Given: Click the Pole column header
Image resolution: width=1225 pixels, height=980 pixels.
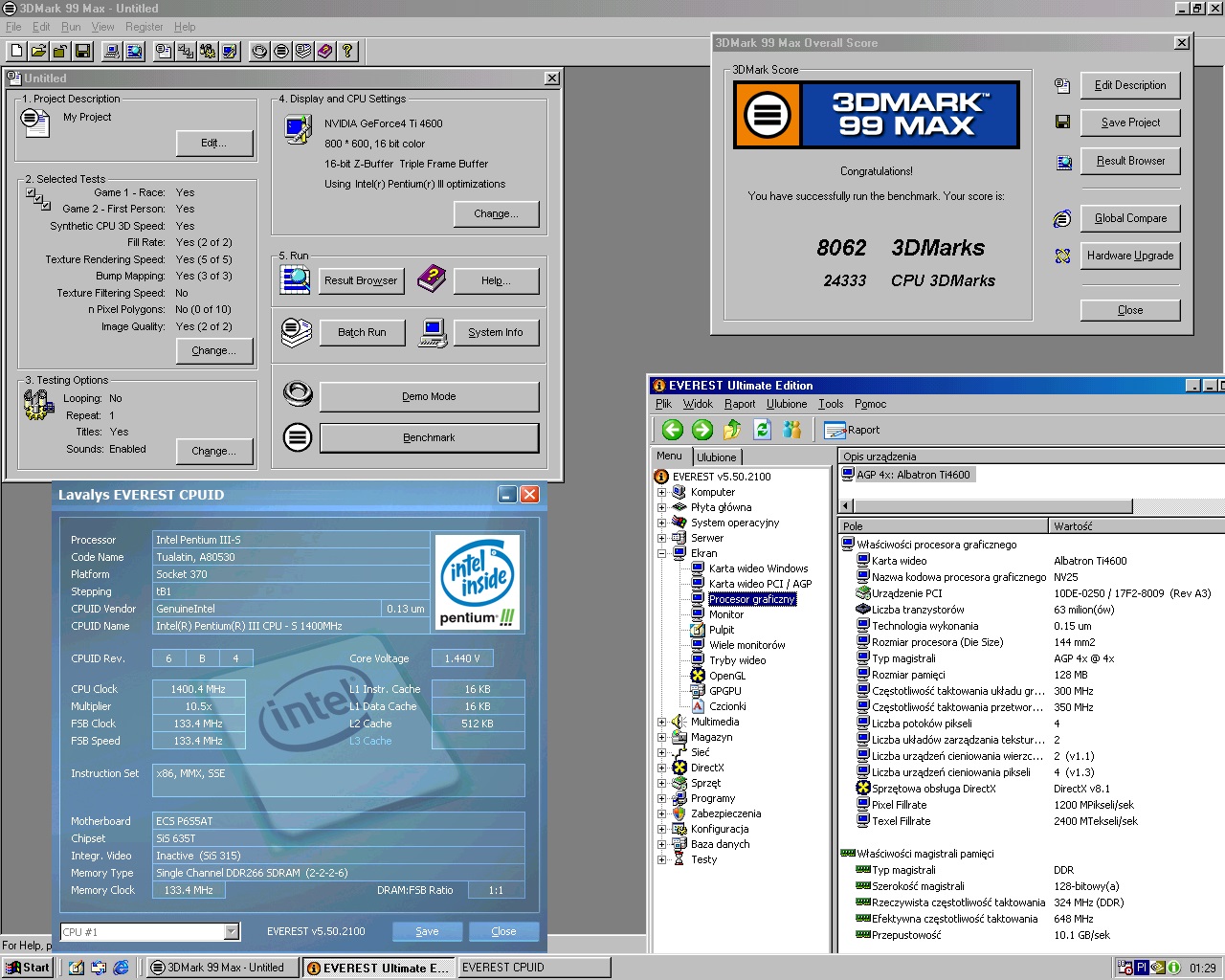Looking at the screenshot, I should pos(944,526).
